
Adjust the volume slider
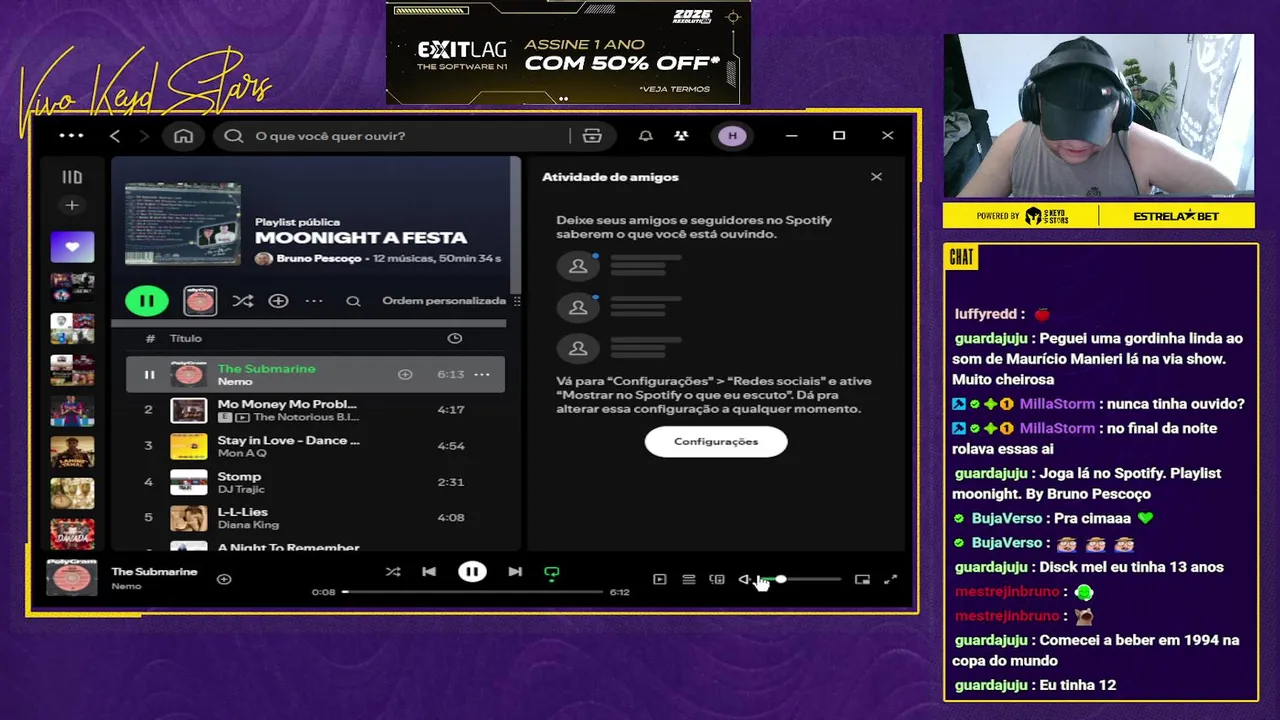[800, 579]
